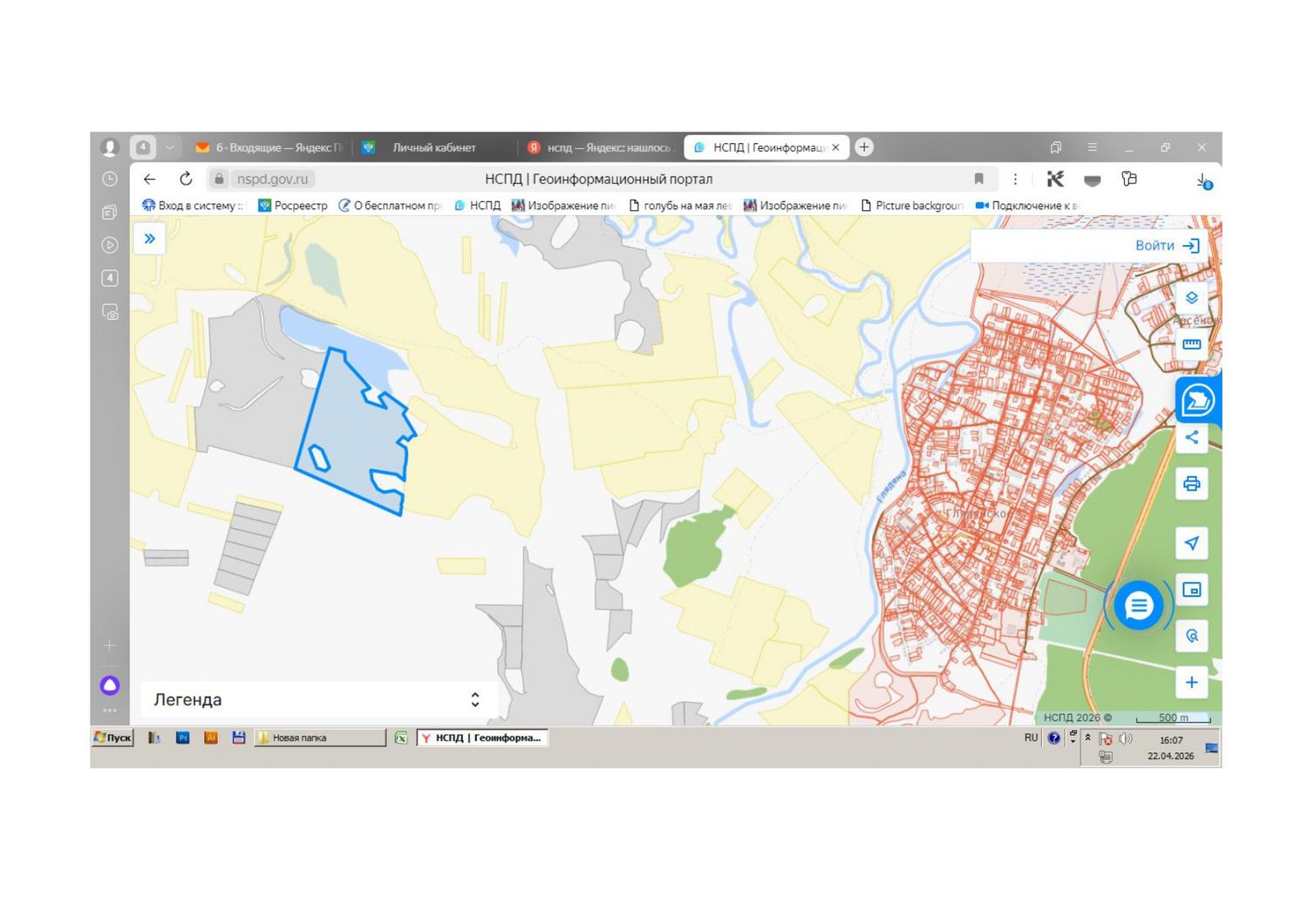Switch to the Личный кабинет tab
This screenshot has height=924, width=1308.
click(x=434, y=147)
